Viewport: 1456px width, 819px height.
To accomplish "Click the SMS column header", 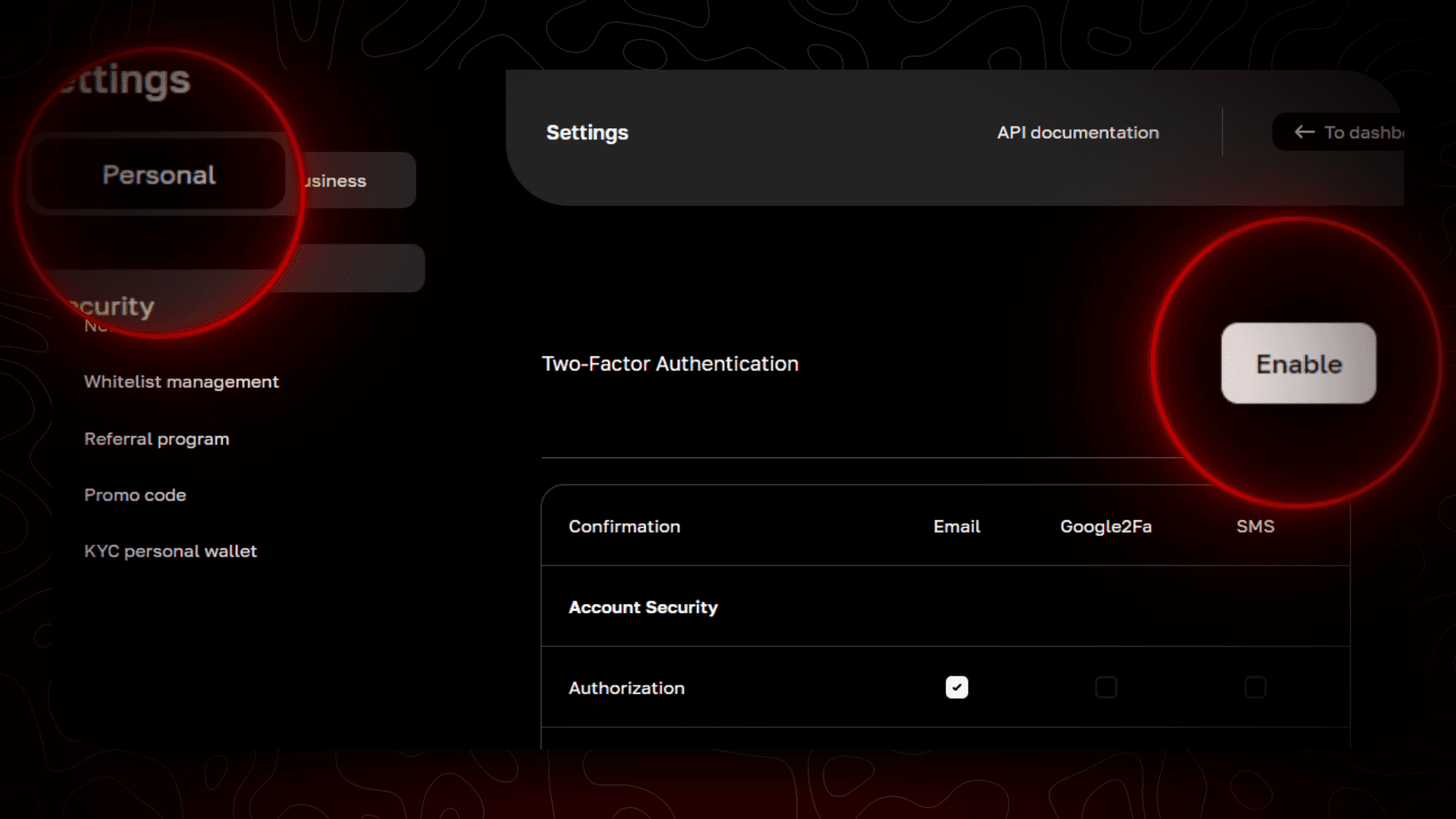I will tap(1255, 526).
